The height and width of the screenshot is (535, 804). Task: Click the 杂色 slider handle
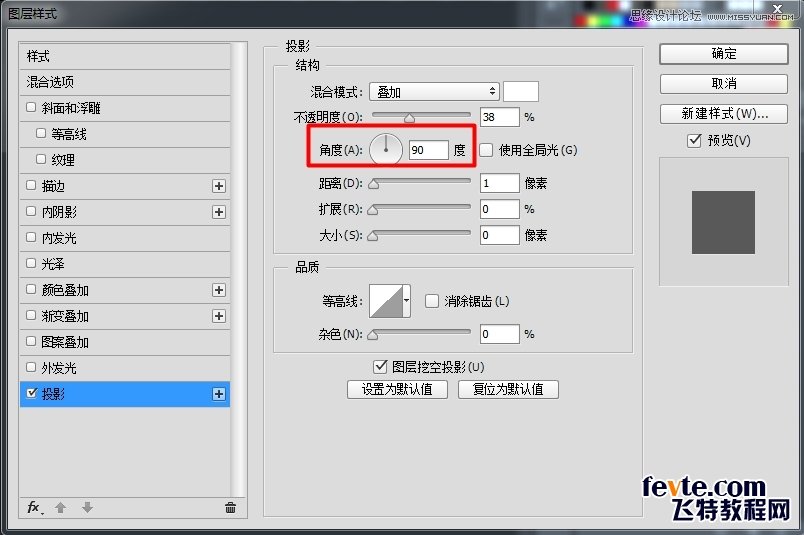[x=373, y=335]
